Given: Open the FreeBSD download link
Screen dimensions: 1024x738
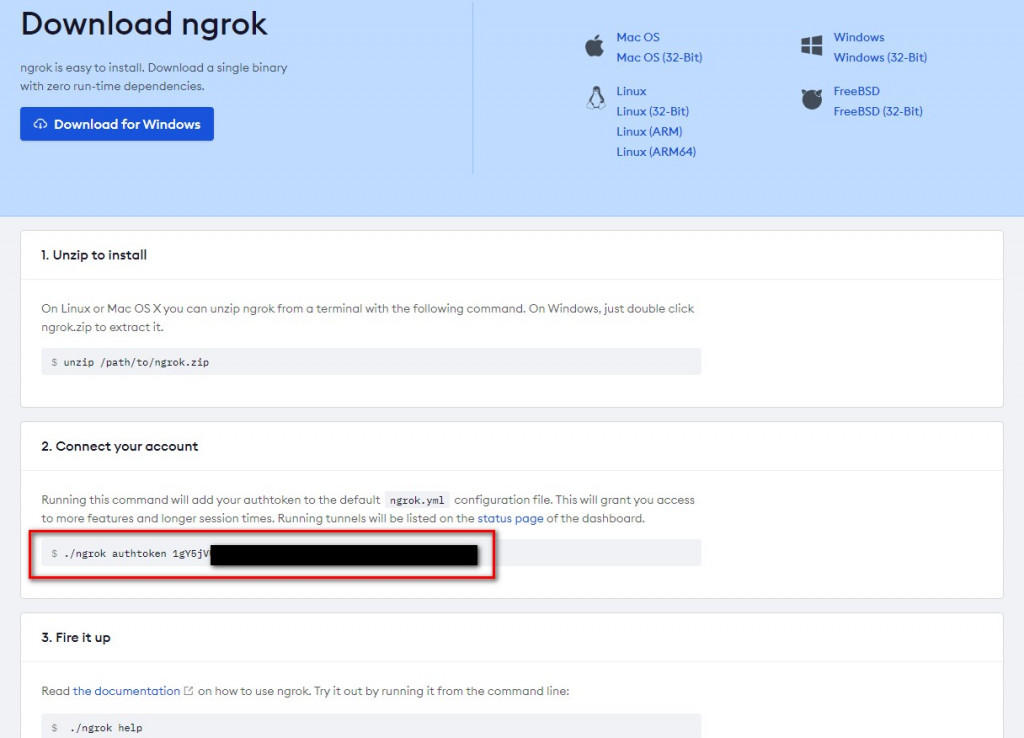Looking at the screenshot, I should 856,91.
